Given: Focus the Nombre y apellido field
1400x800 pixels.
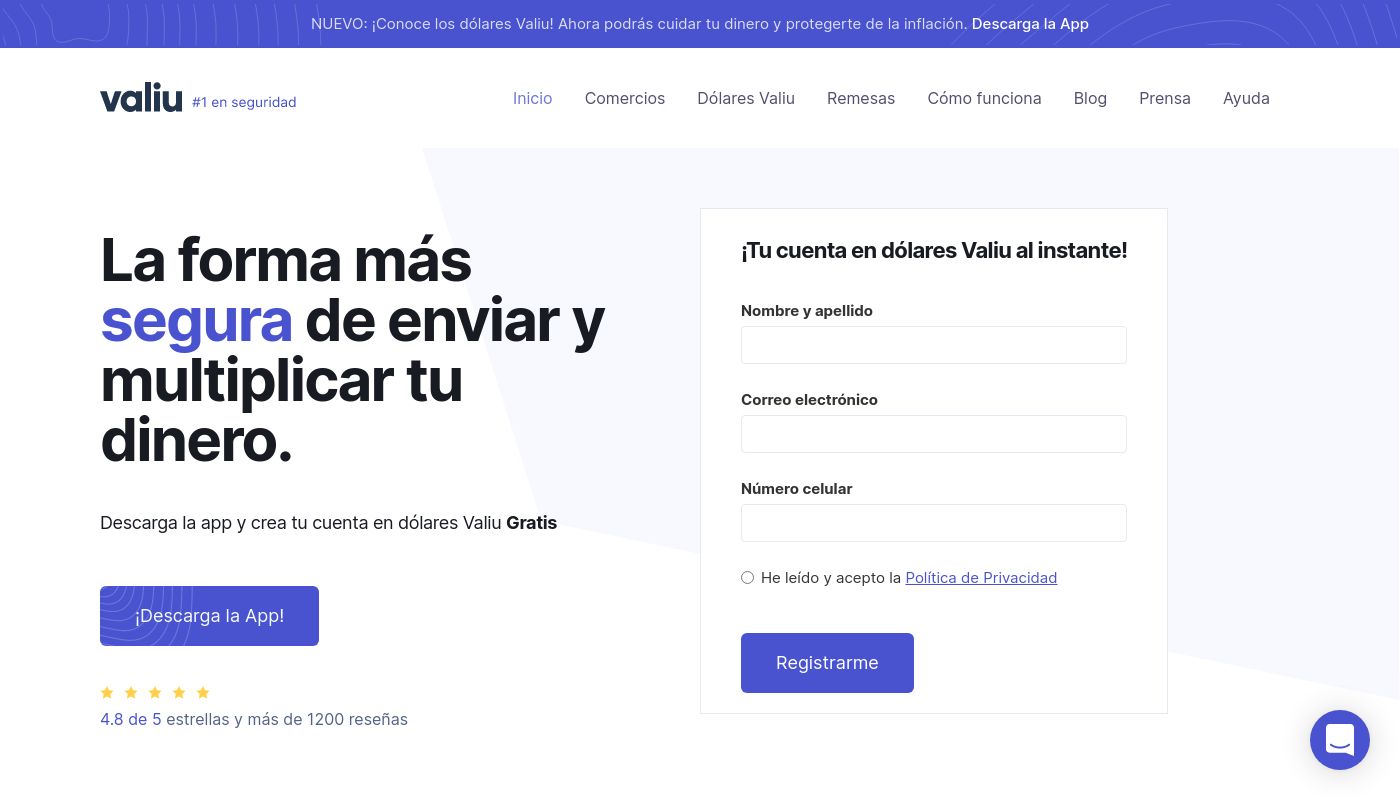Looking at the screenshot, I should 934,345.
